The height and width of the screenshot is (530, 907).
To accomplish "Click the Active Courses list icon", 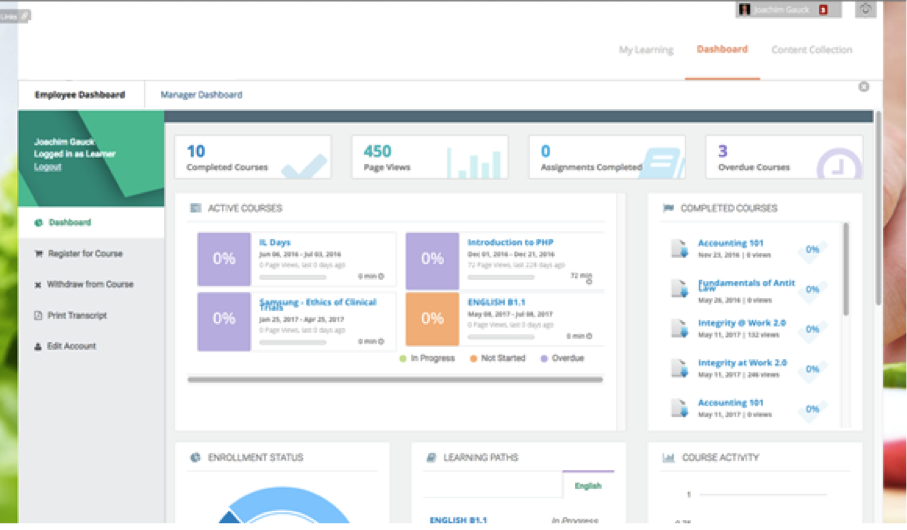I will pyautogui.click(x=195, y=208).
